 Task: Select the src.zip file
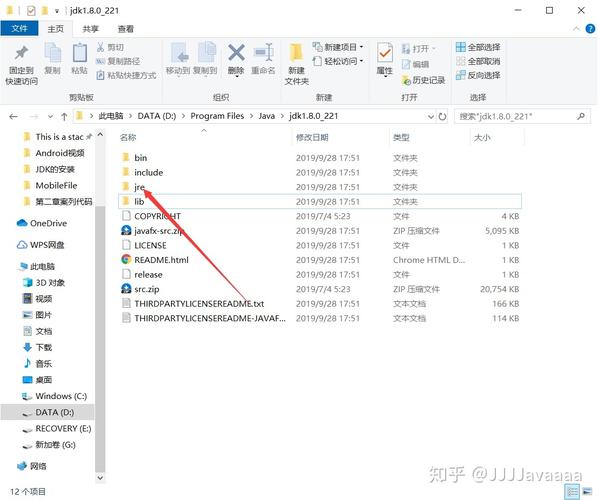point(147,289)
